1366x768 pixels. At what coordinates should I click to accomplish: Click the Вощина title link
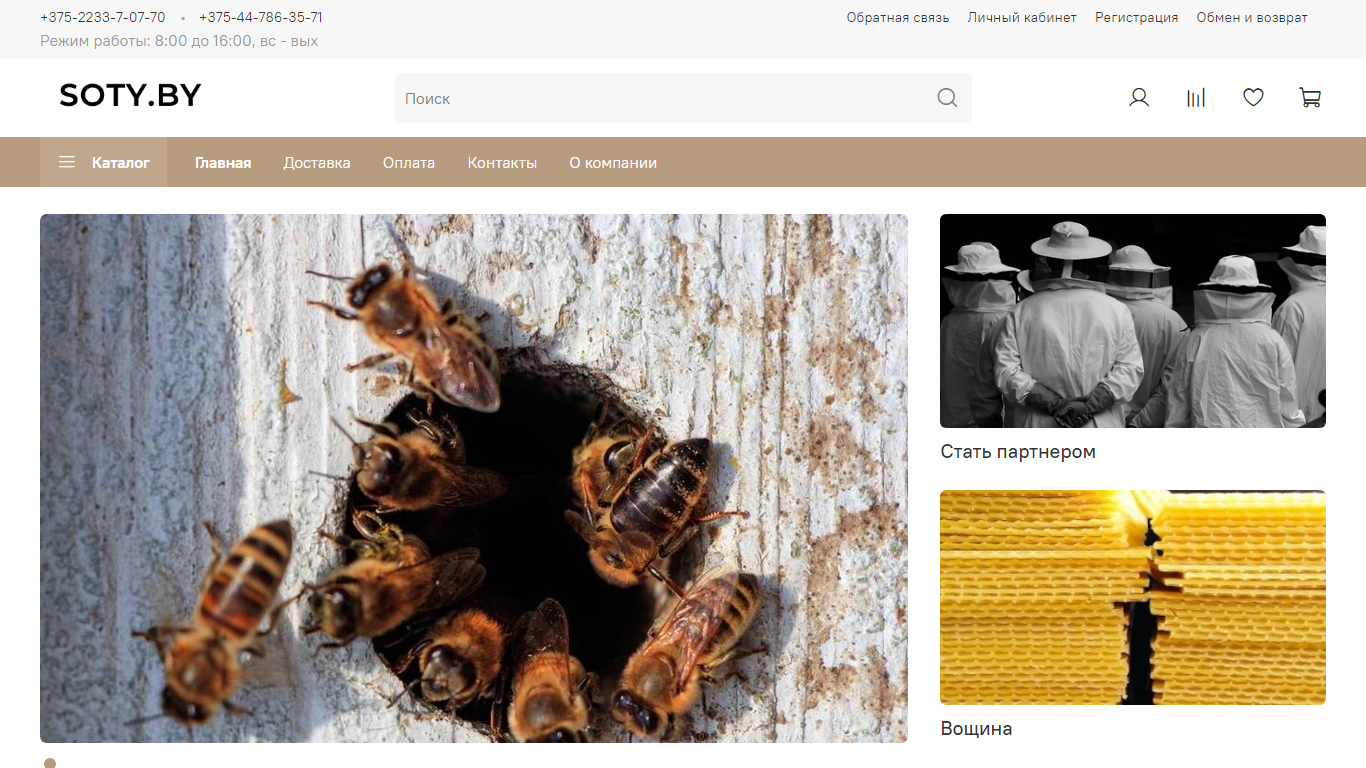(976, 729)
